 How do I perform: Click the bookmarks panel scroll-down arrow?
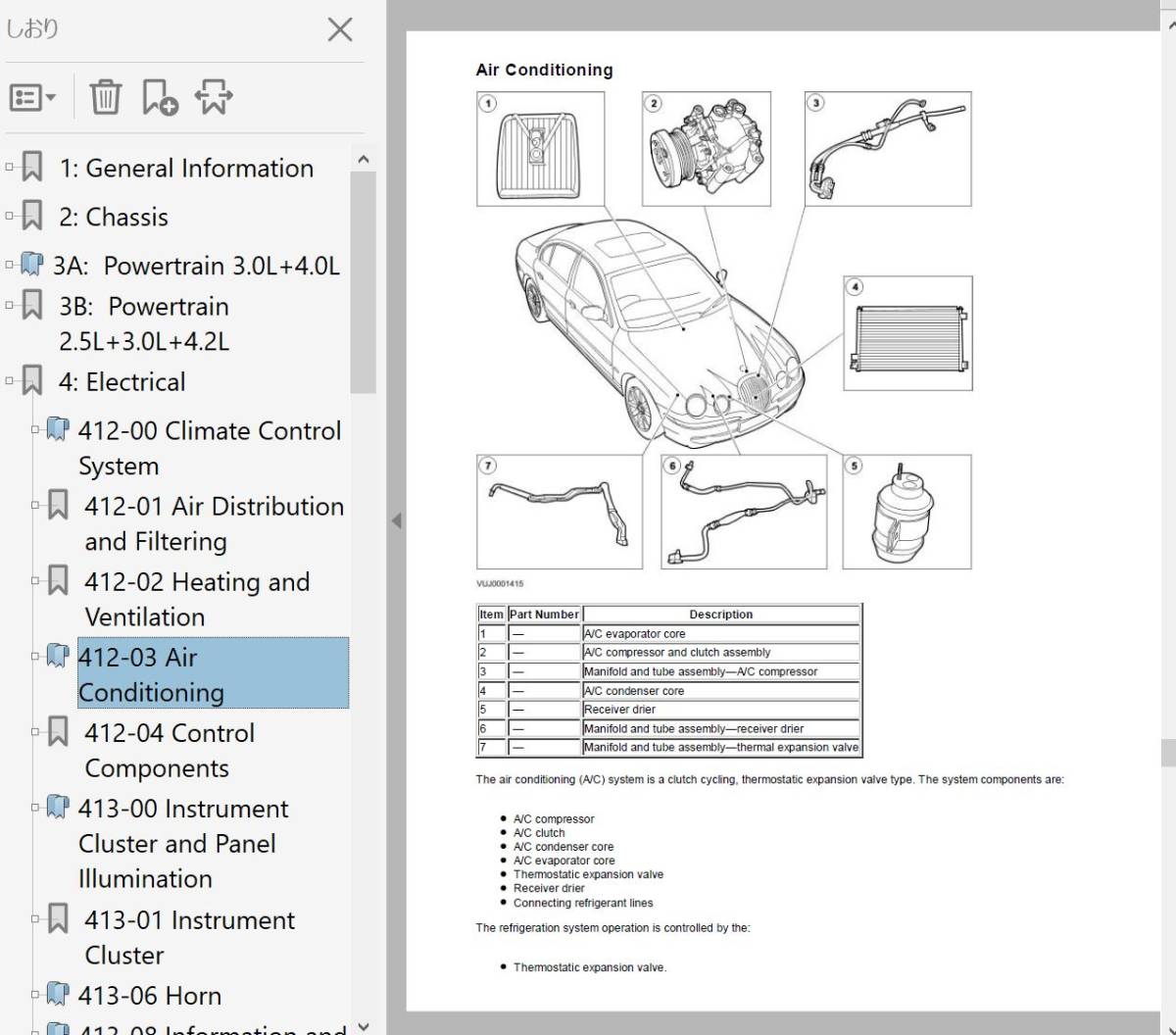(364, 1025)
